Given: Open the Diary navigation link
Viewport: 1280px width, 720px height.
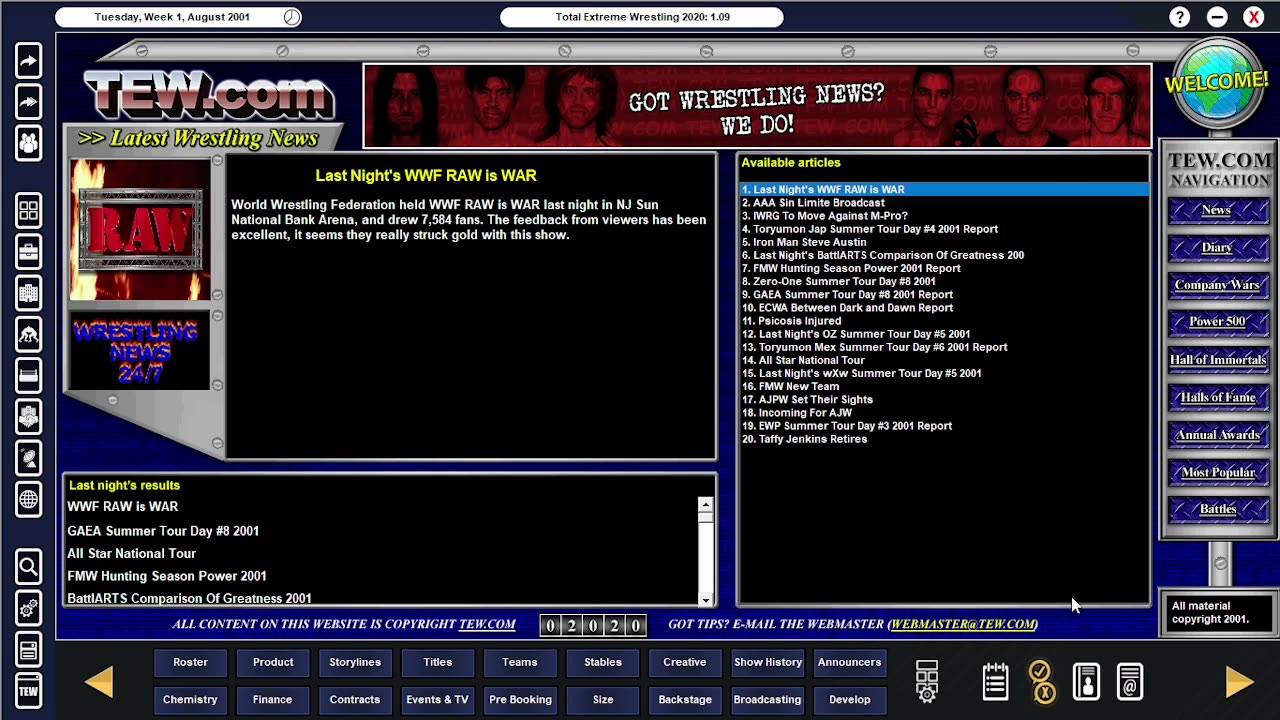Looking at the screenshot, I should [x=1217, y=247].
